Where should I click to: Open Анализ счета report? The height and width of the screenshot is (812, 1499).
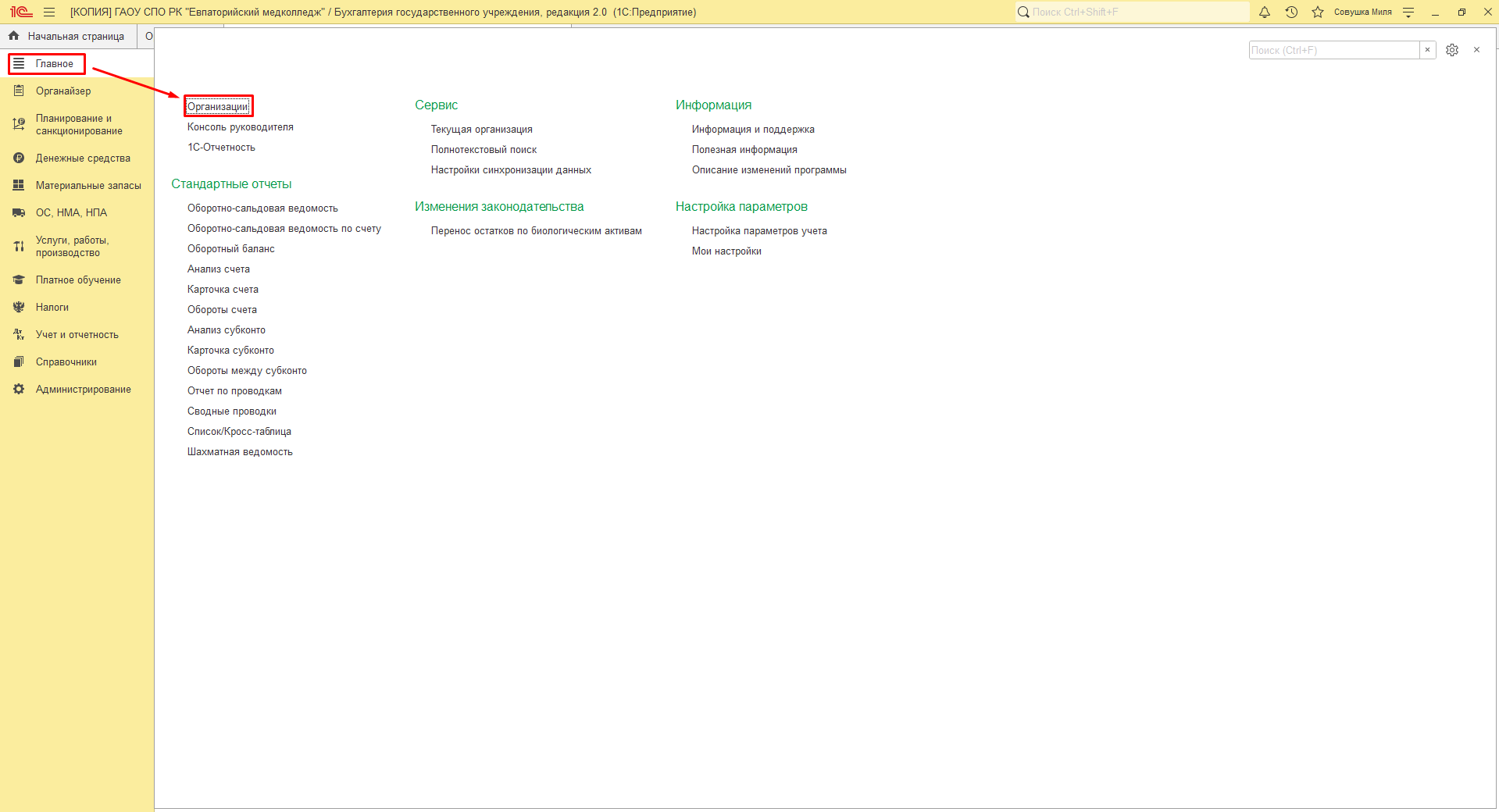[x=219, y=269]
